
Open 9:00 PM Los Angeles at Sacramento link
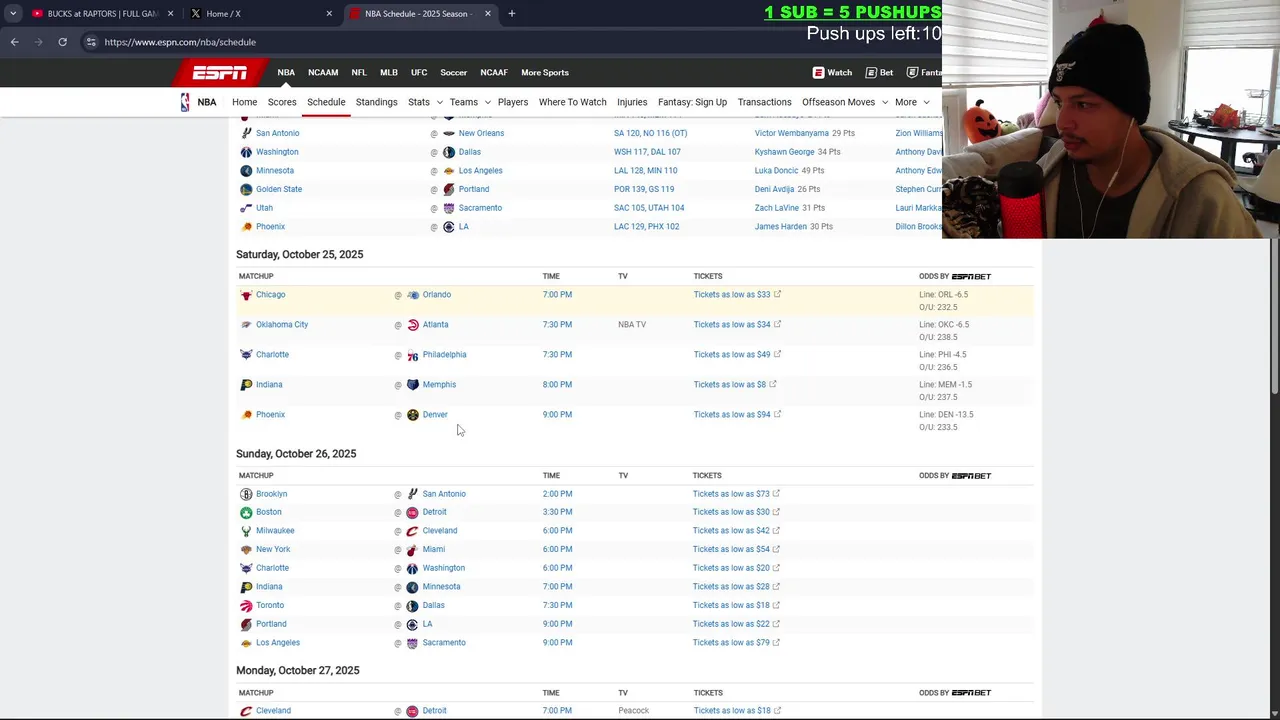pos(557,643)
